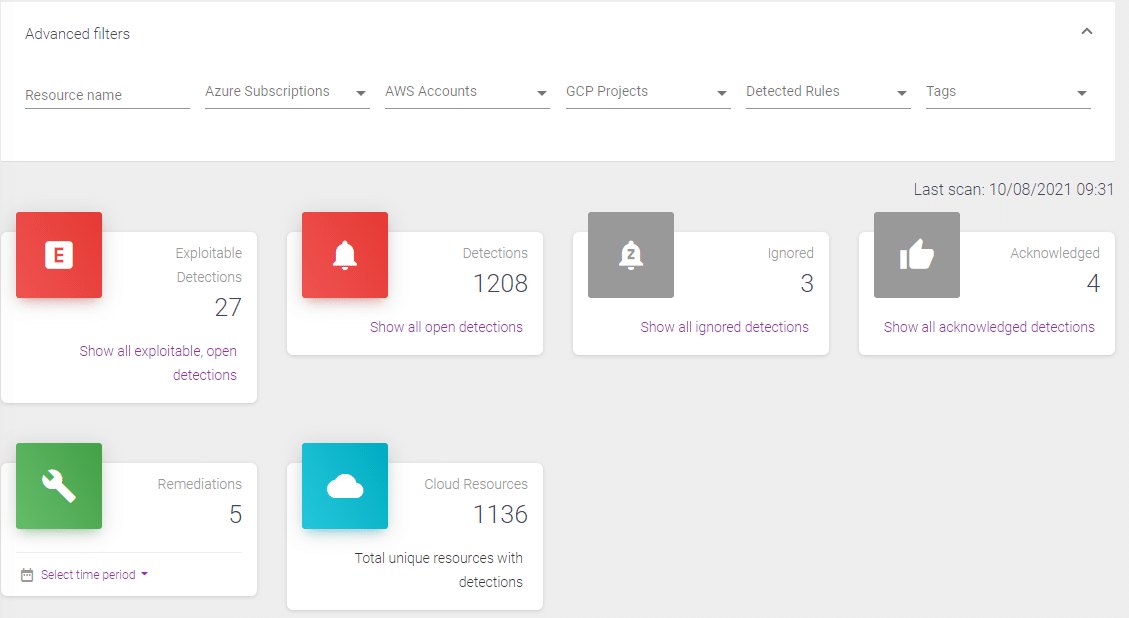Expand the Tags filter dropdown
The image size is (1129, 618).
1081,91
